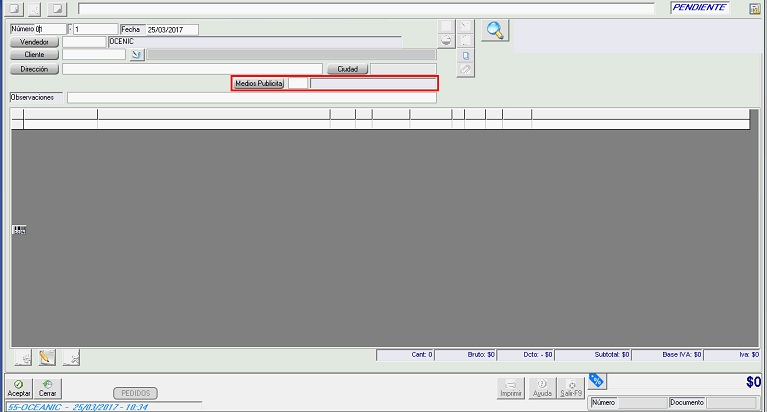Screen dimensions: 767x412
Task: Open Ayuda help button
Action: click(x=542, y=388)
